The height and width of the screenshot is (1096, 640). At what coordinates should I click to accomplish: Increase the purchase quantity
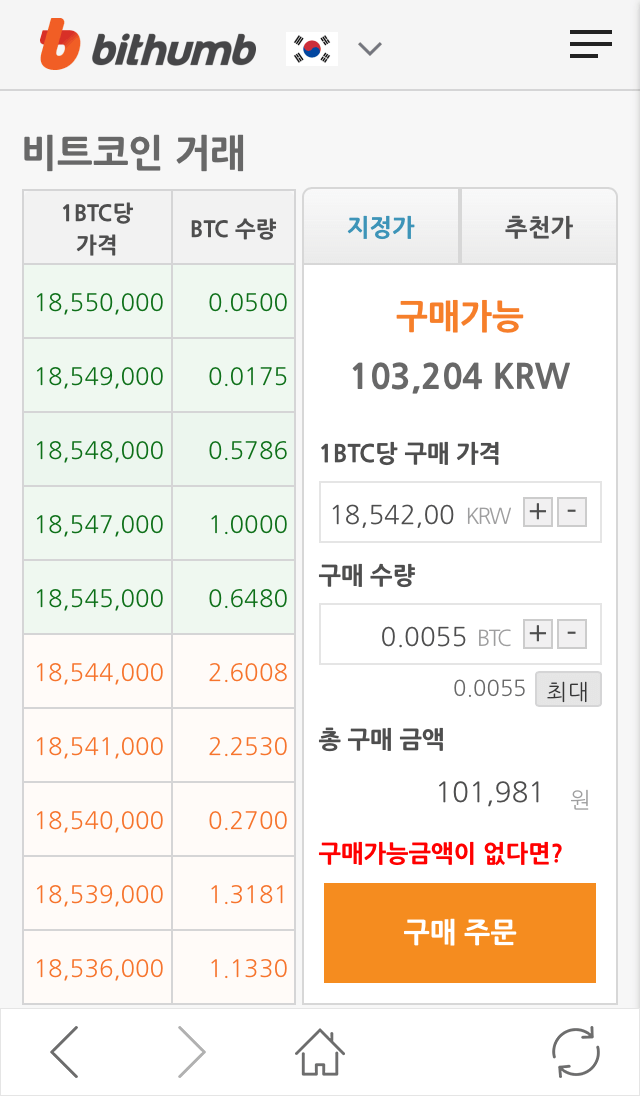pos(537,633)
